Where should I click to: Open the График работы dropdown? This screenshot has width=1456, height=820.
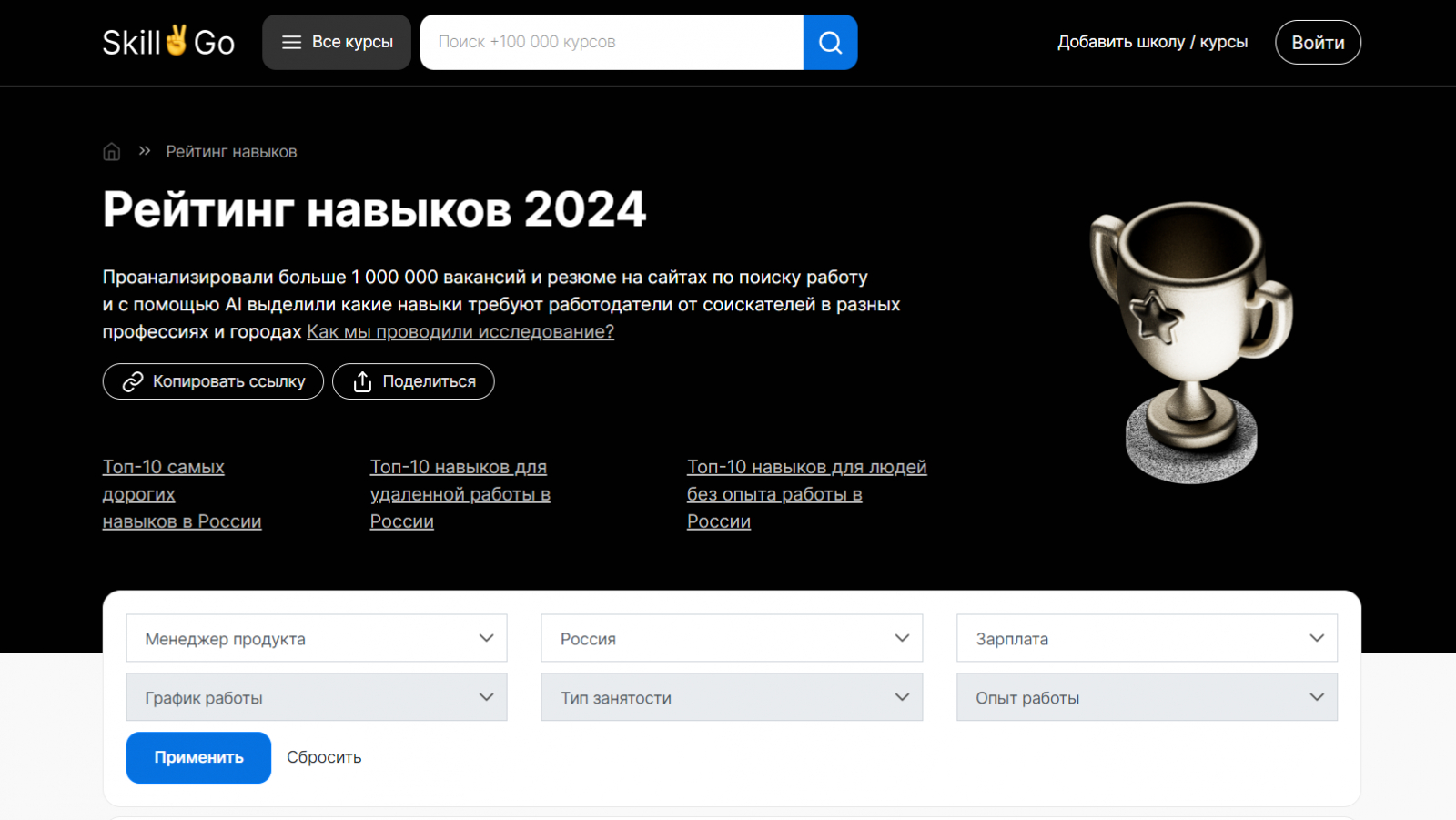316,698
